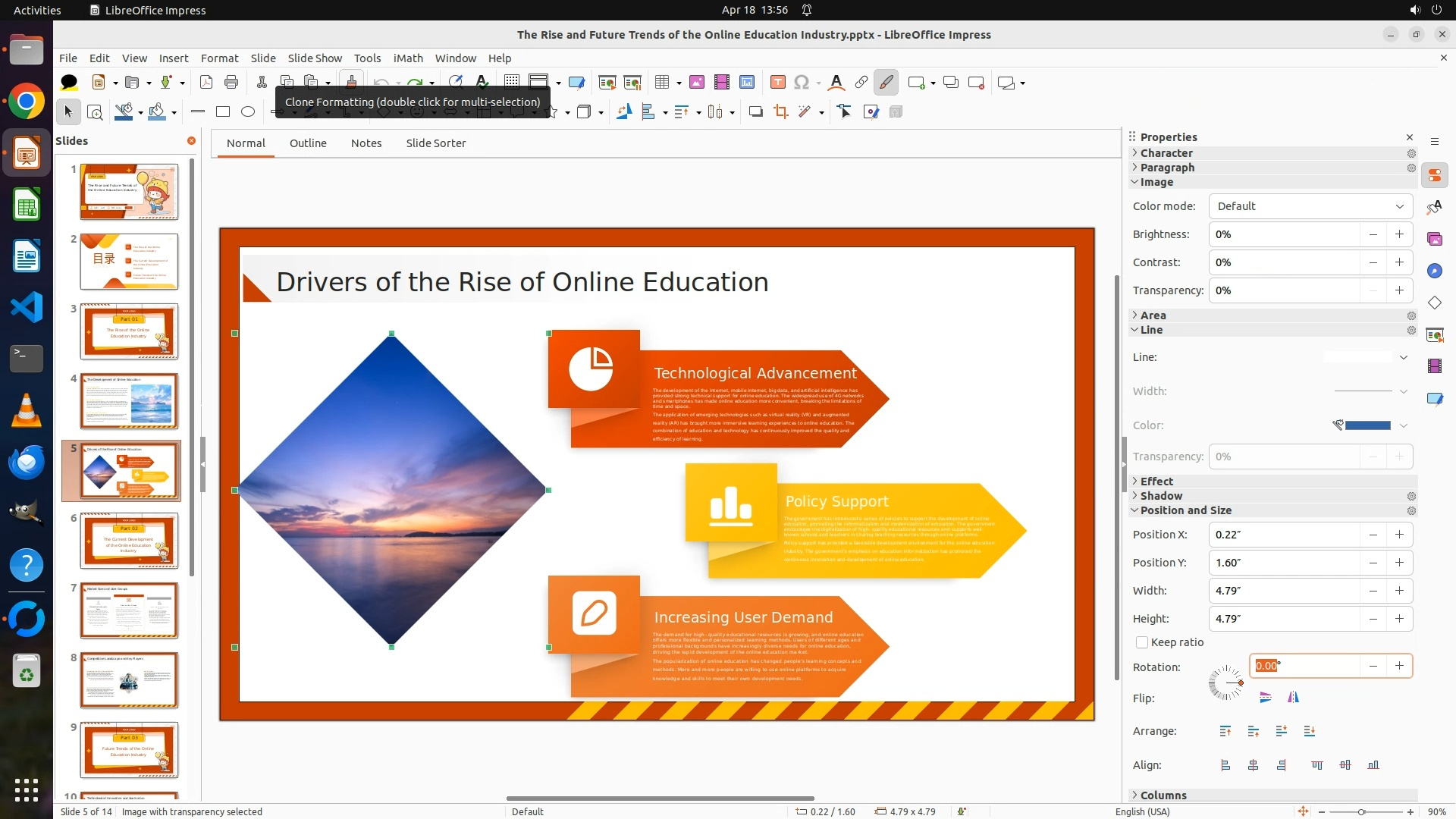Click the Clone Formatting paintbrush icon
Viewport: 1456px width, 819px height.
click(x=351, y=82)
